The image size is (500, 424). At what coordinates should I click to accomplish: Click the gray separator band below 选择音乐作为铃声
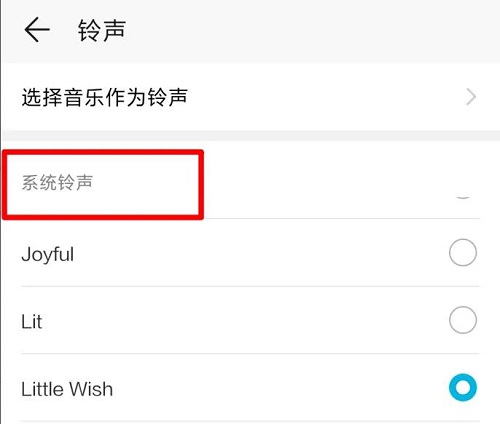pos(251,136)
